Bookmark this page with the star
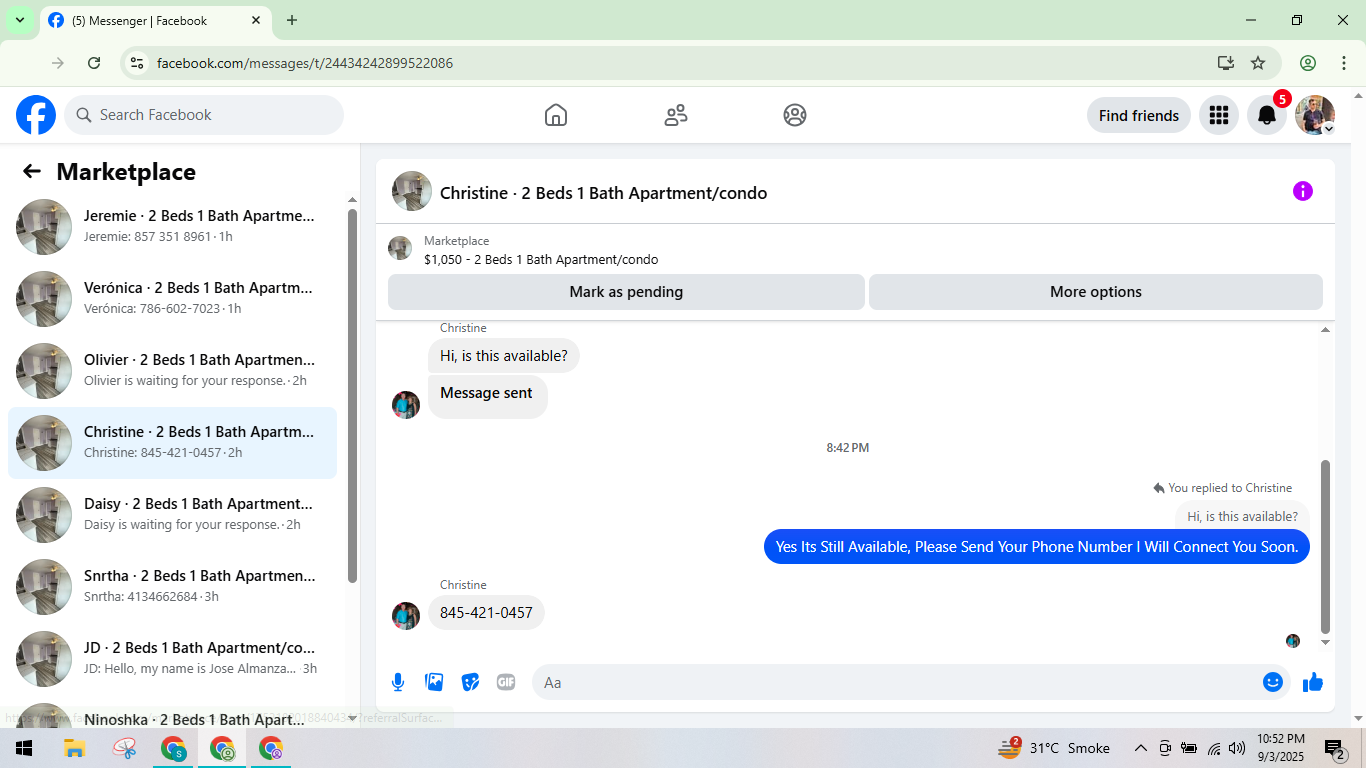 pos(1258,63)
